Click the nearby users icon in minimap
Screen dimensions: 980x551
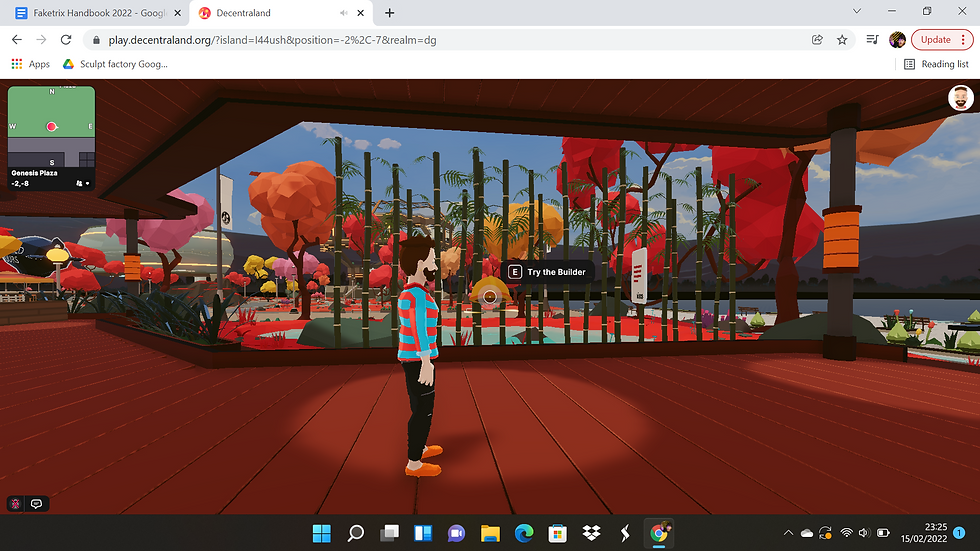(79, 184)
